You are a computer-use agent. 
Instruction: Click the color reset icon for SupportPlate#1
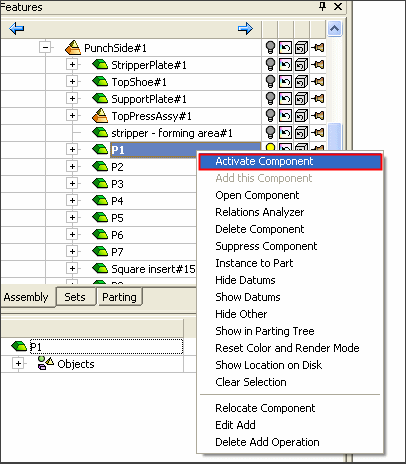[x=285, y=99]
